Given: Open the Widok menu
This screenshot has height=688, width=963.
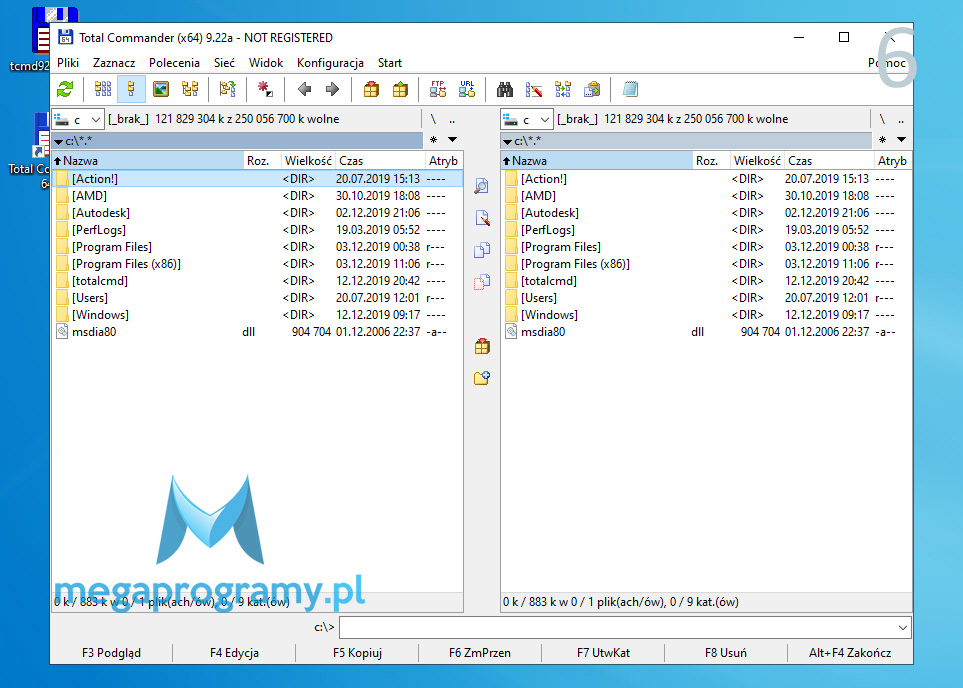Looking at the screenshot, I should [266, 63].
